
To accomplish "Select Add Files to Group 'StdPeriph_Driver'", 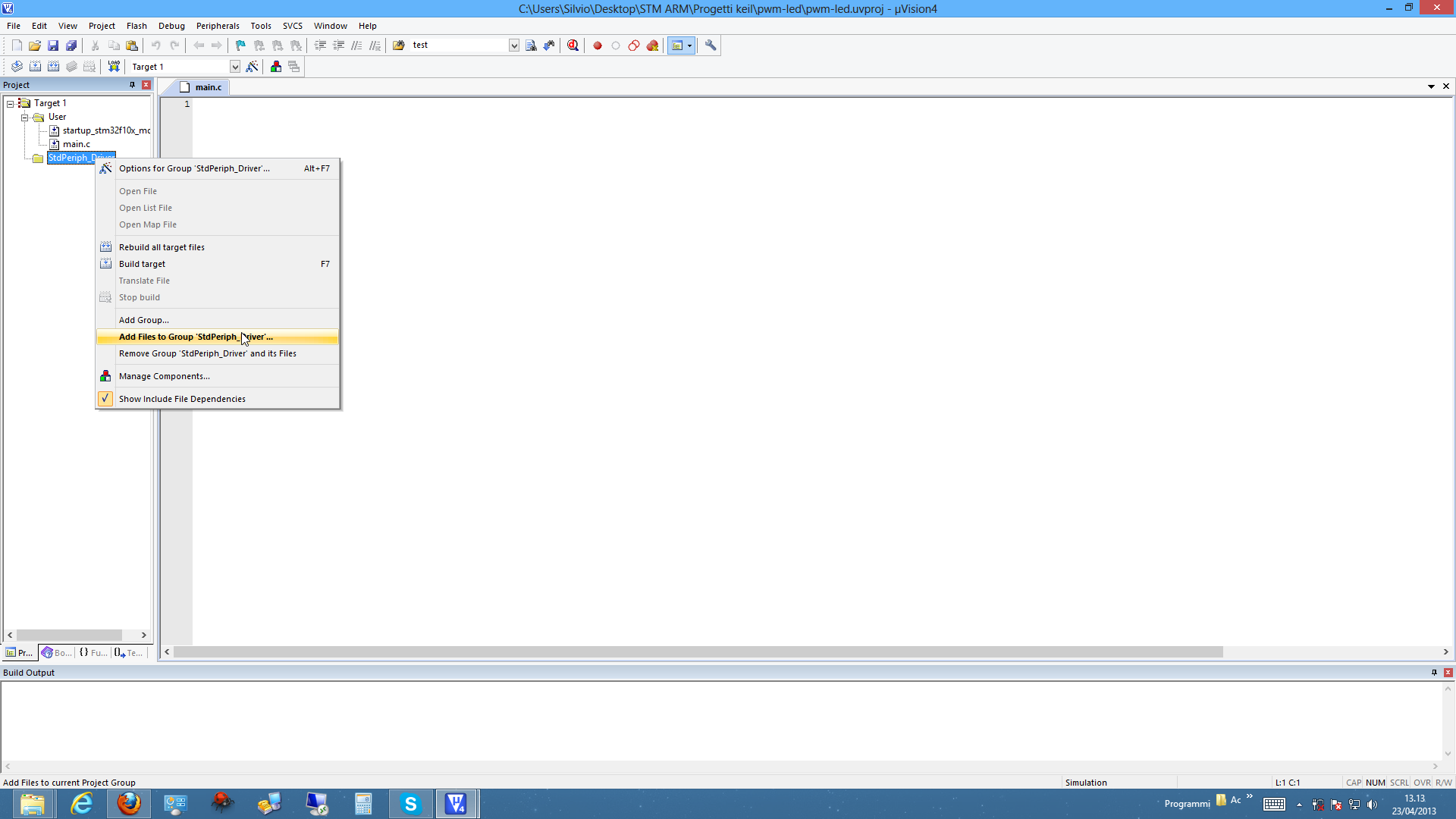I will click(x=196, y=337).
